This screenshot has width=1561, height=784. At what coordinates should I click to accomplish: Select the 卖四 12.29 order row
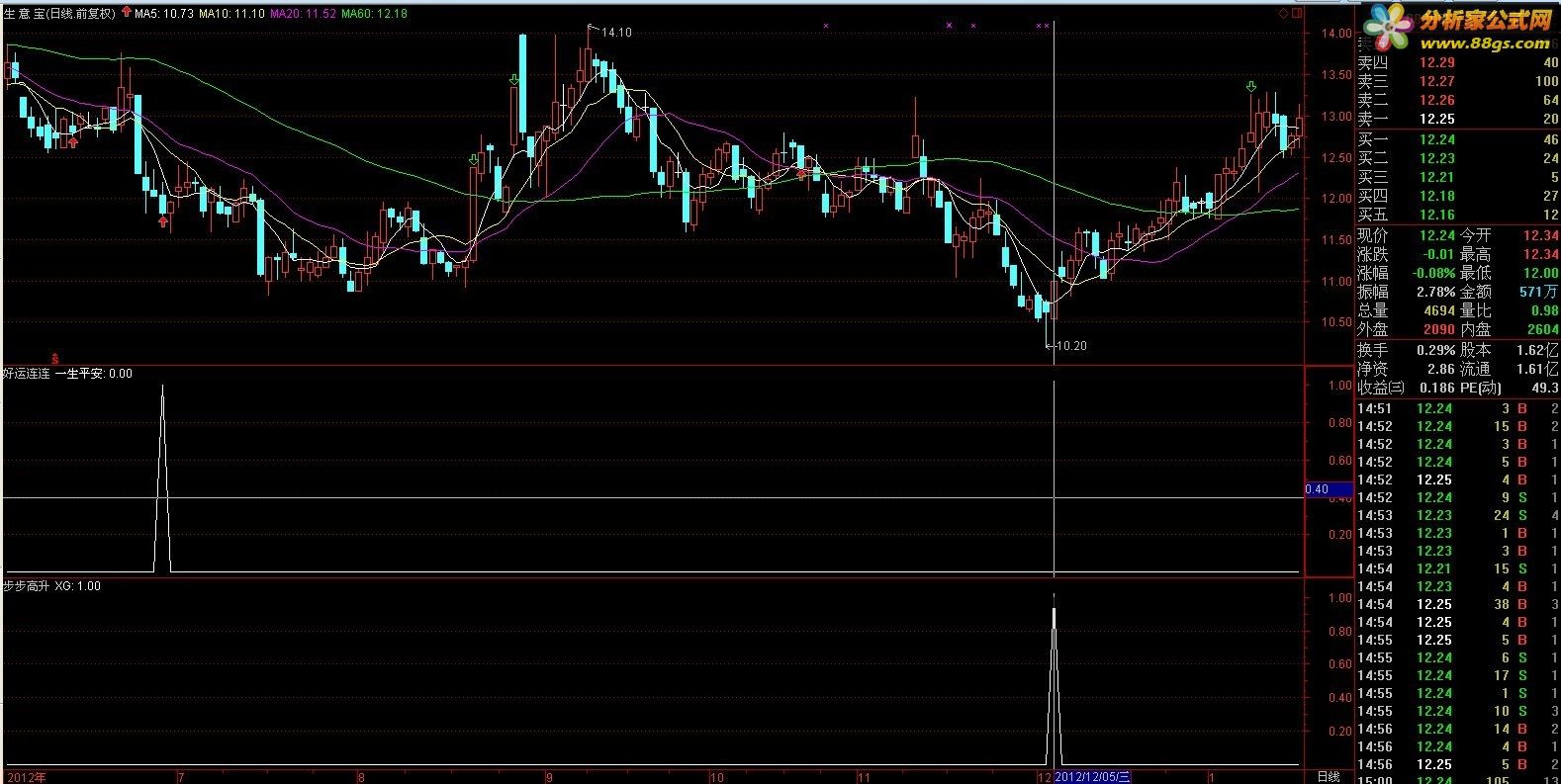[x=1458, y=62]
